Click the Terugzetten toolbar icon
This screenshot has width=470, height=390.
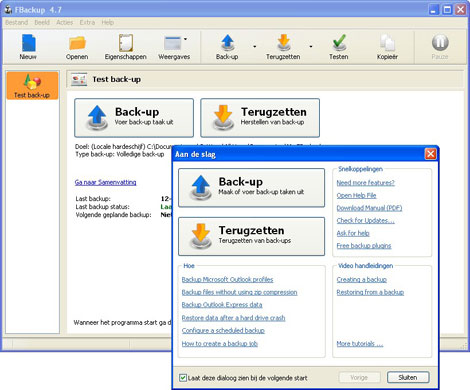[x=283, y=43]
